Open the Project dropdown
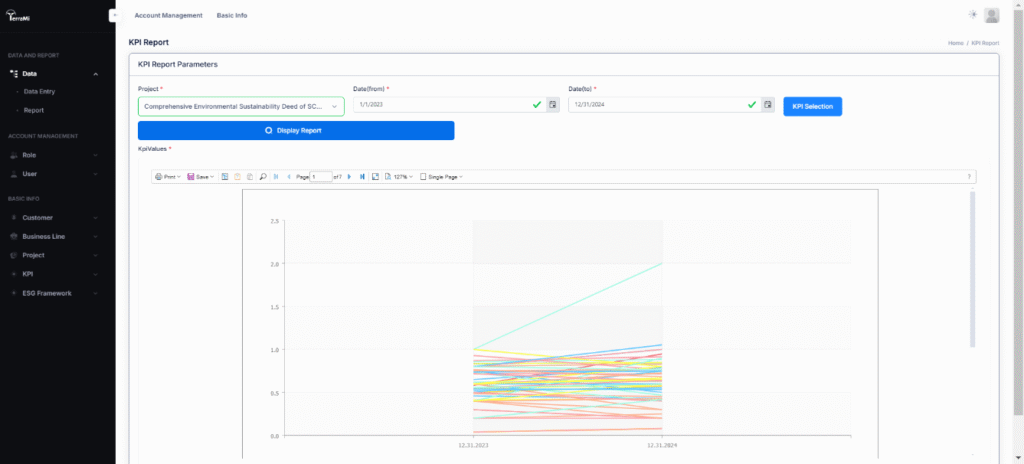 241,106
